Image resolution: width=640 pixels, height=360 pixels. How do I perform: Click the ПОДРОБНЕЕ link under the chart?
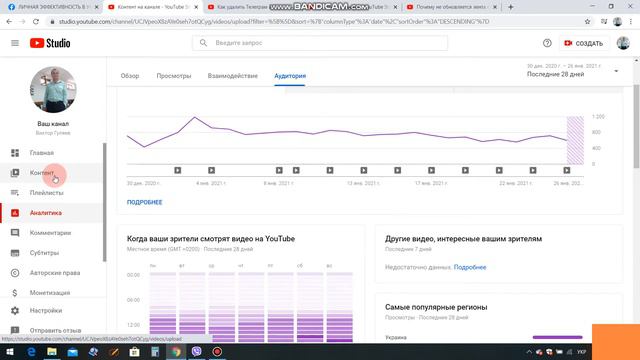pos(144,202)
